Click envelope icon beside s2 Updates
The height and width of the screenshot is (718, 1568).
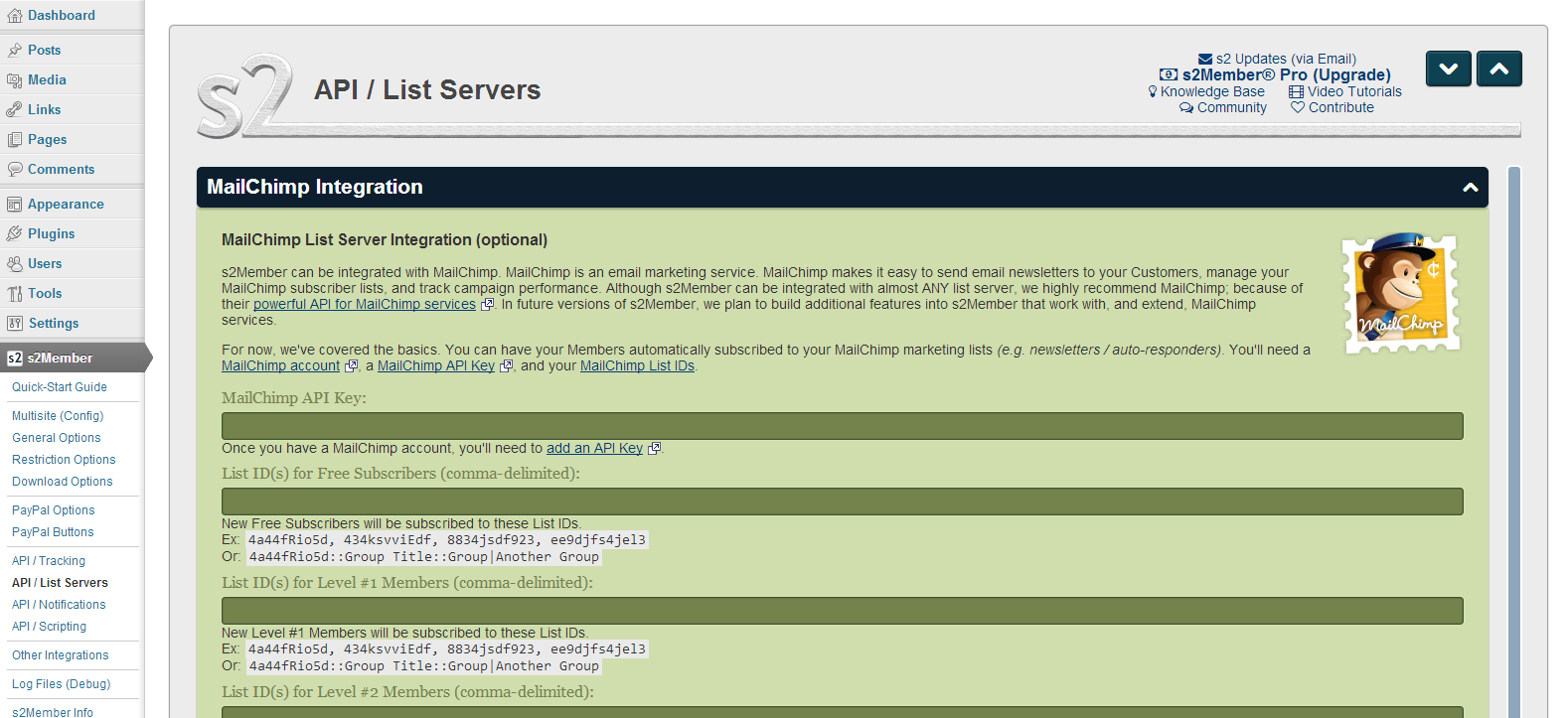click(x=1205, y=59)
